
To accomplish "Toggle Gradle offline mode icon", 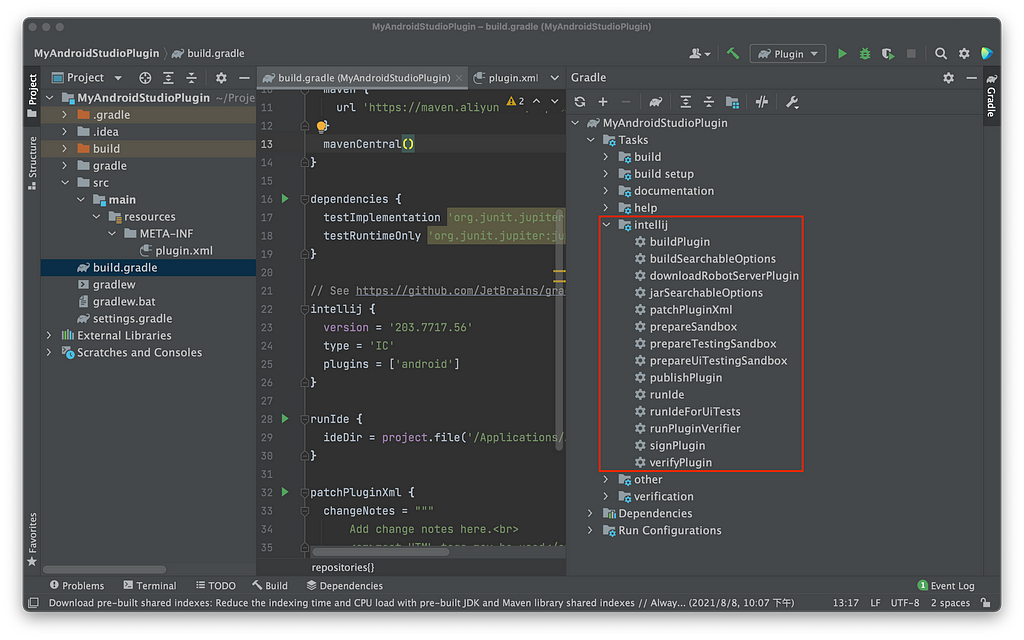I will [761, 102].
